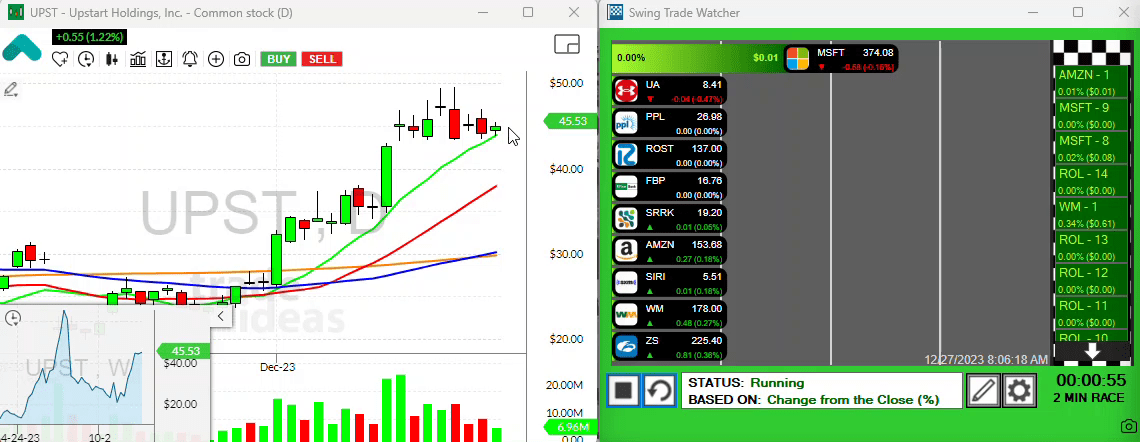Select the AMZN Amazon racer logo
The height and width of the screenshot is (442, 1140).
coord(626,251)
